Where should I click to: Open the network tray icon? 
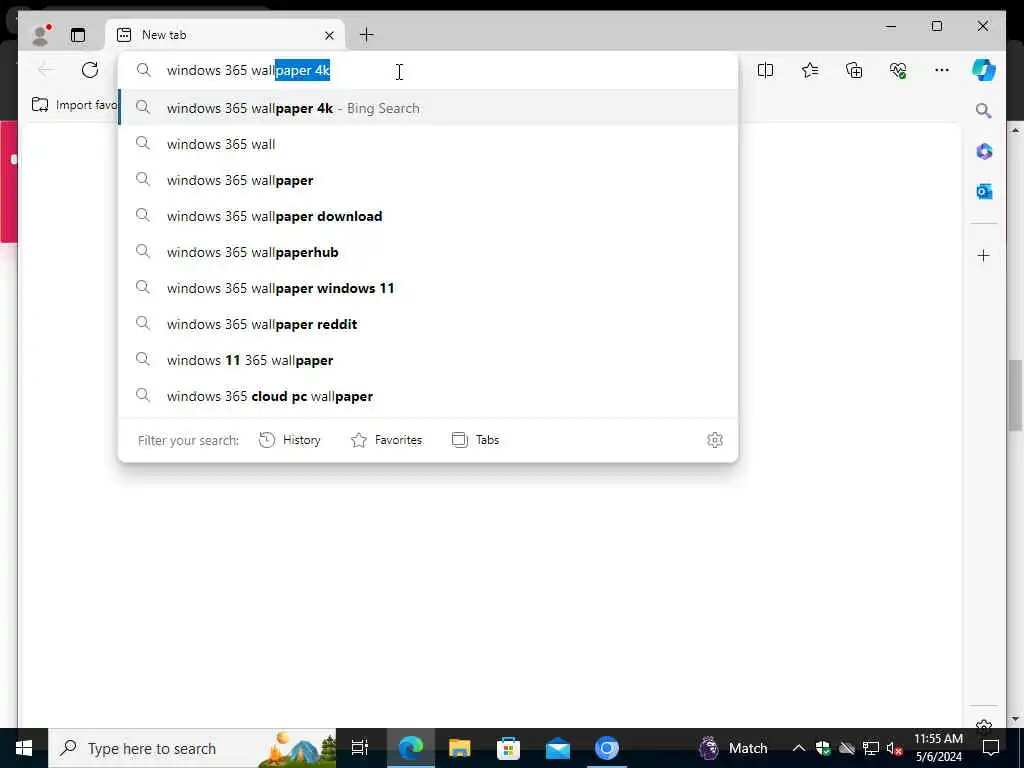point(871,748)
